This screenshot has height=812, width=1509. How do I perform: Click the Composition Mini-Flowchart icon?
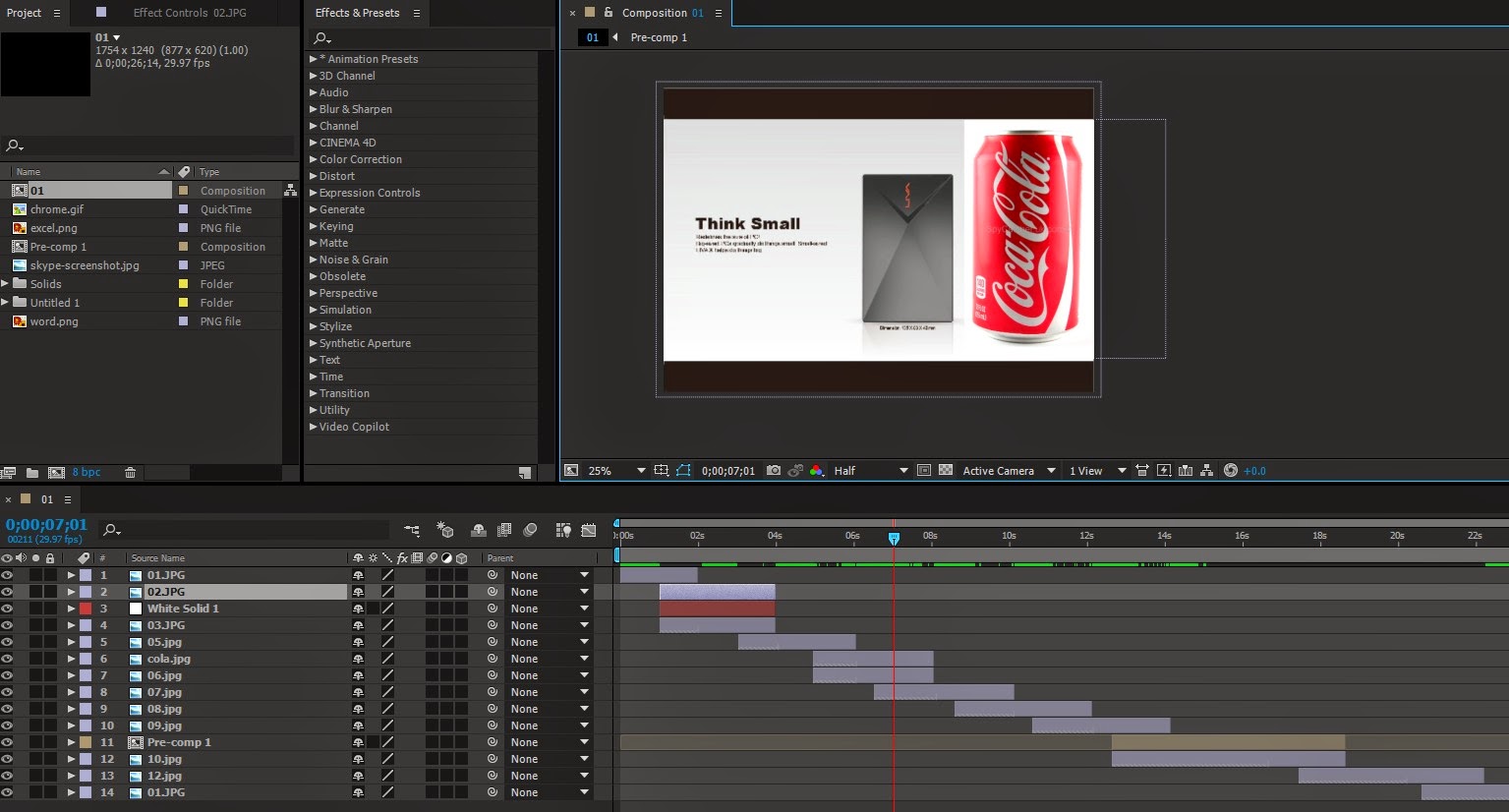[412, 531]
